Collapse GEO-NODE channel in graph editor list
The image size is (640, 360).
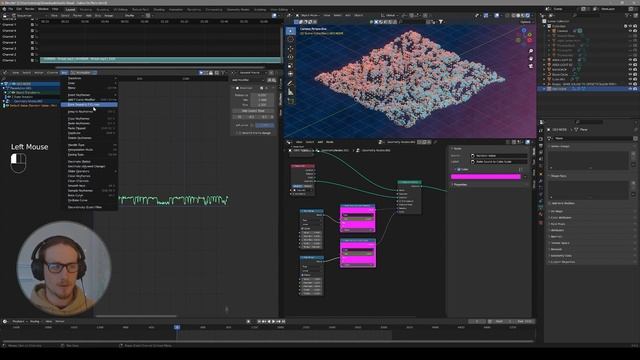pyautogui.click(x=2, y=84)
